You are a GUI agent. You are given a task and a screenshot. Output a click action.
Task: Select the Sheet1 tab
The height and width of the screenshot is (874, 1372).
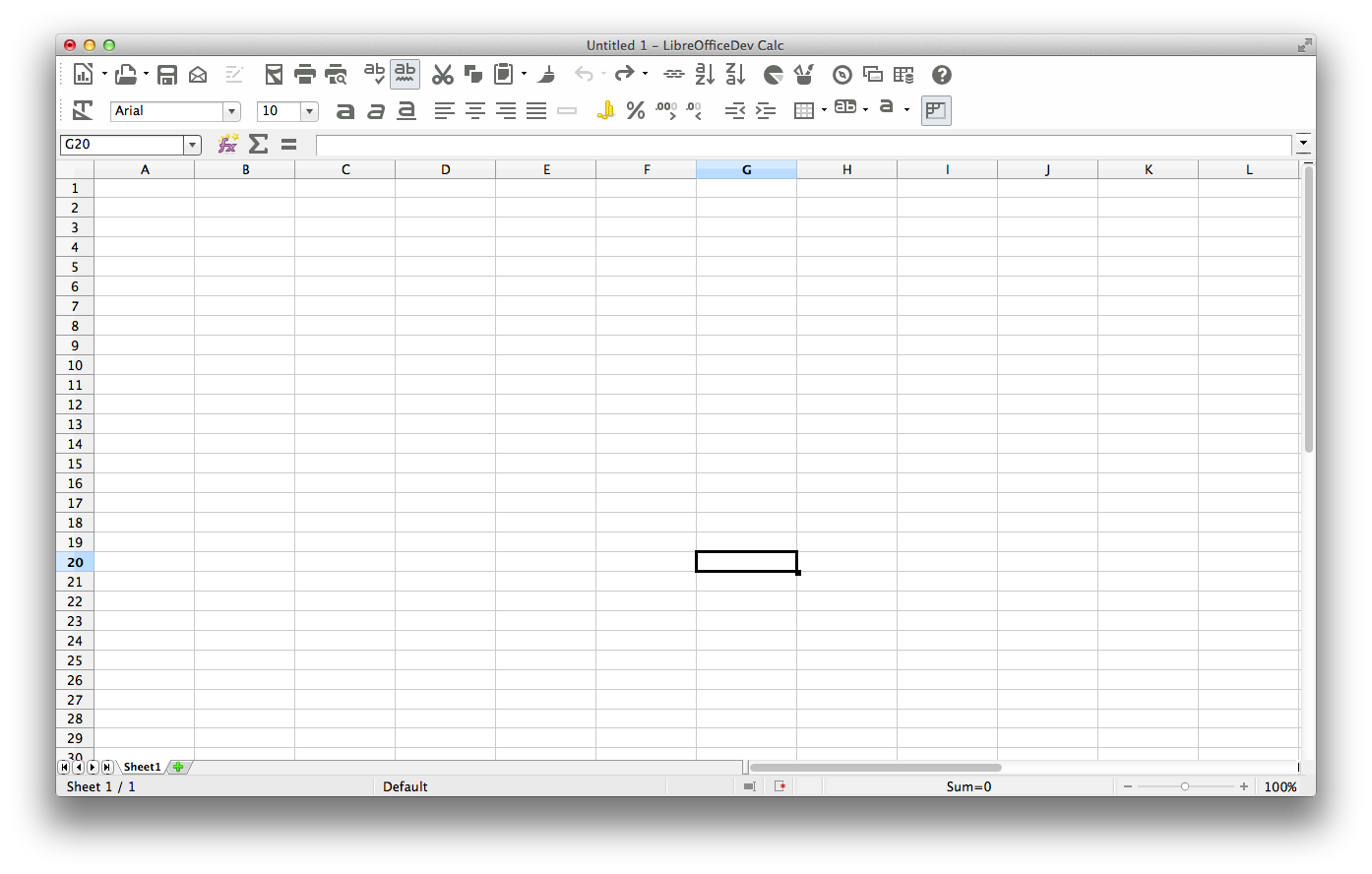coord(142,767)
